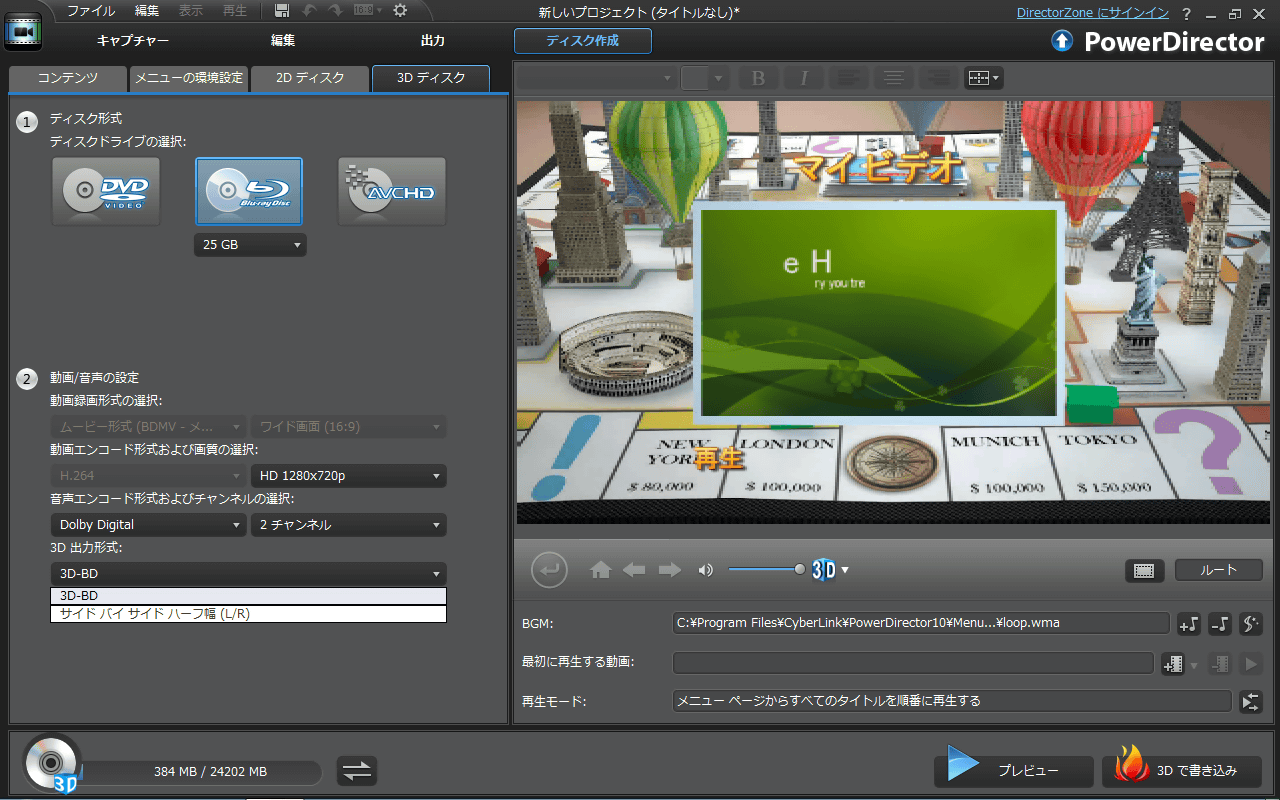
Task: Switch to the コンテンツ tab
Action: click(68, 78)
